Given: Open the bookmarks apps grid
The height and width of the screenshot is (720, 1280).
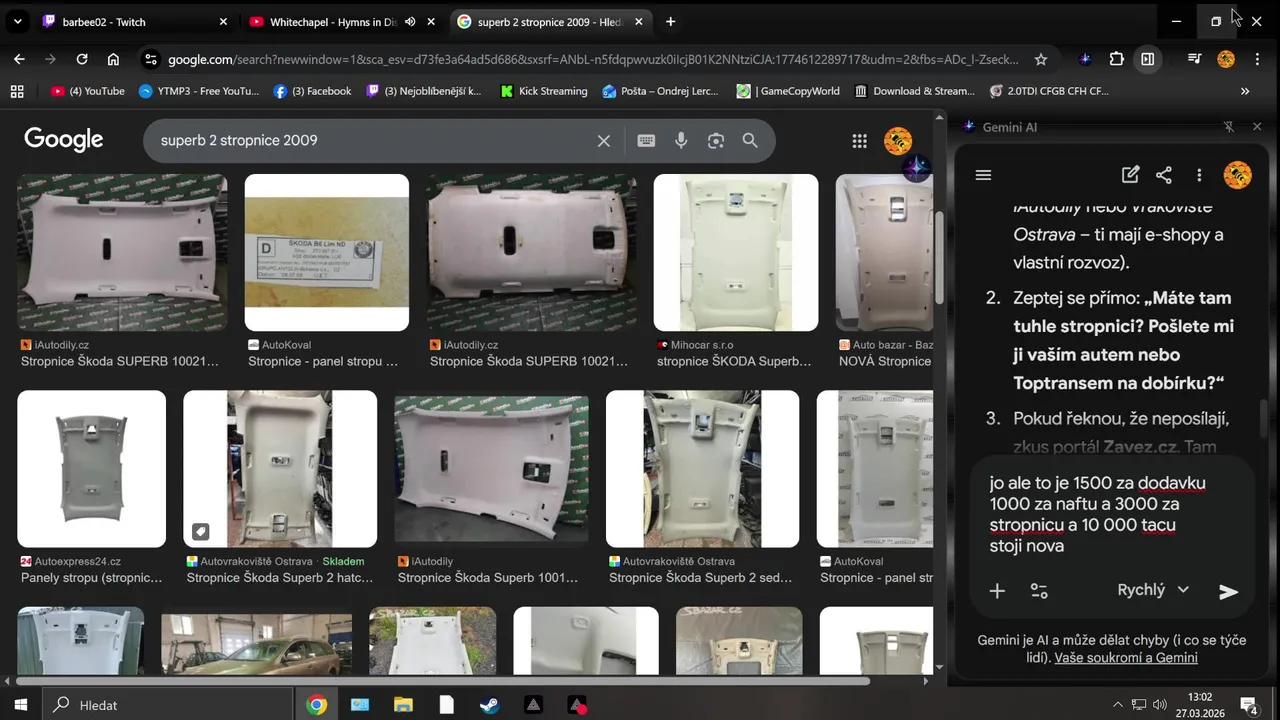Looking at the screenshot, I should coord(17,91).
